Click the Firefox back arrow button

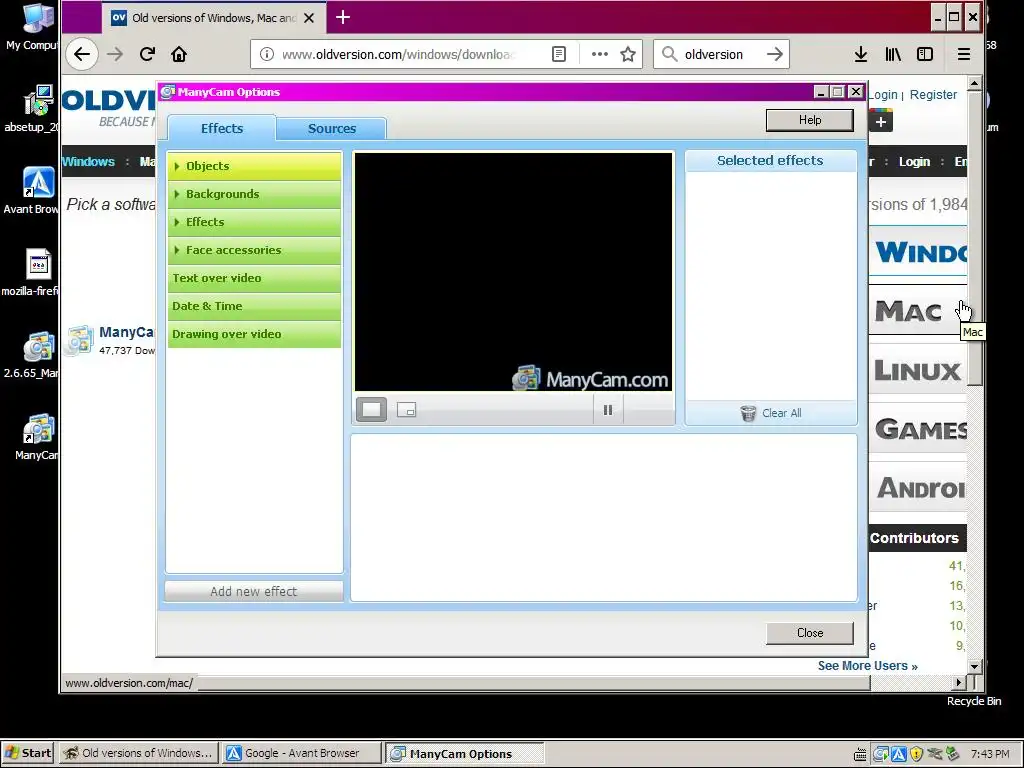82,54
